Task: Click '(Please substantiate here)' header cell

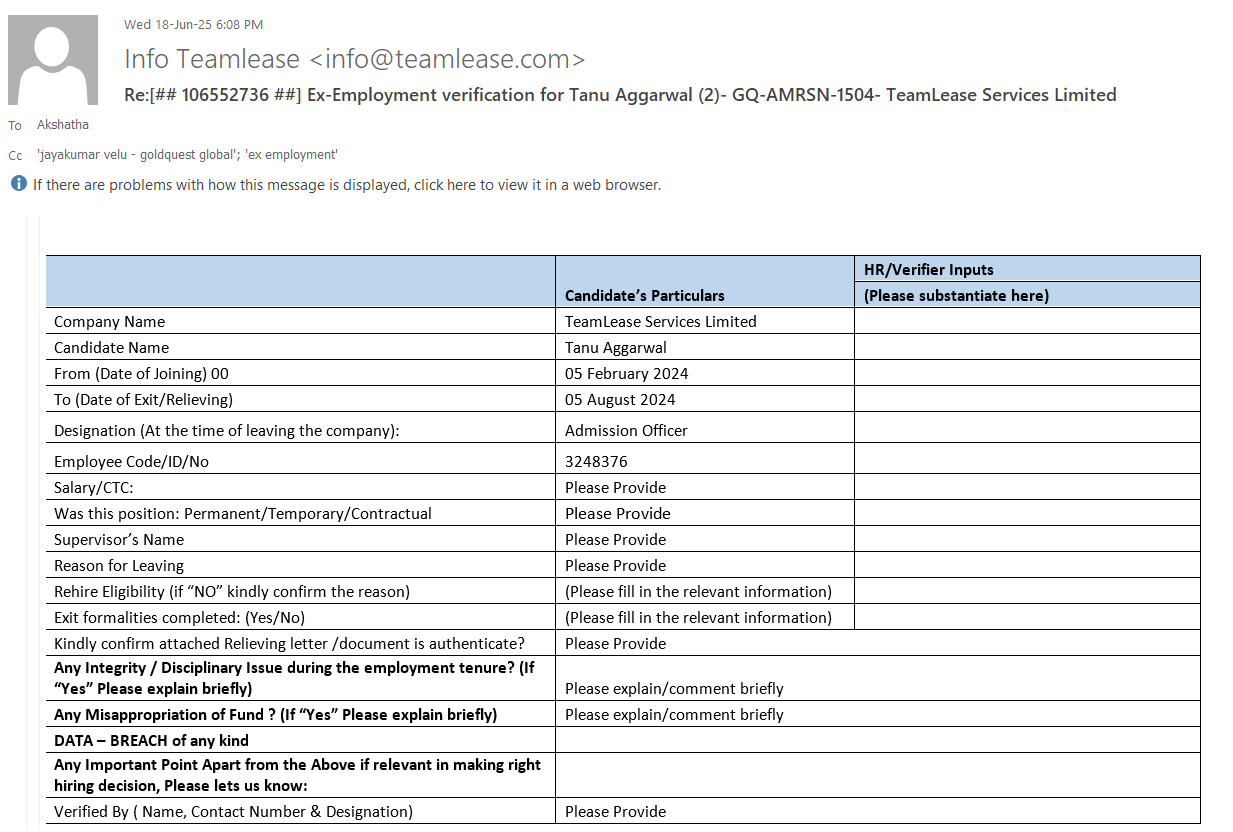Action: (1027, 295)
